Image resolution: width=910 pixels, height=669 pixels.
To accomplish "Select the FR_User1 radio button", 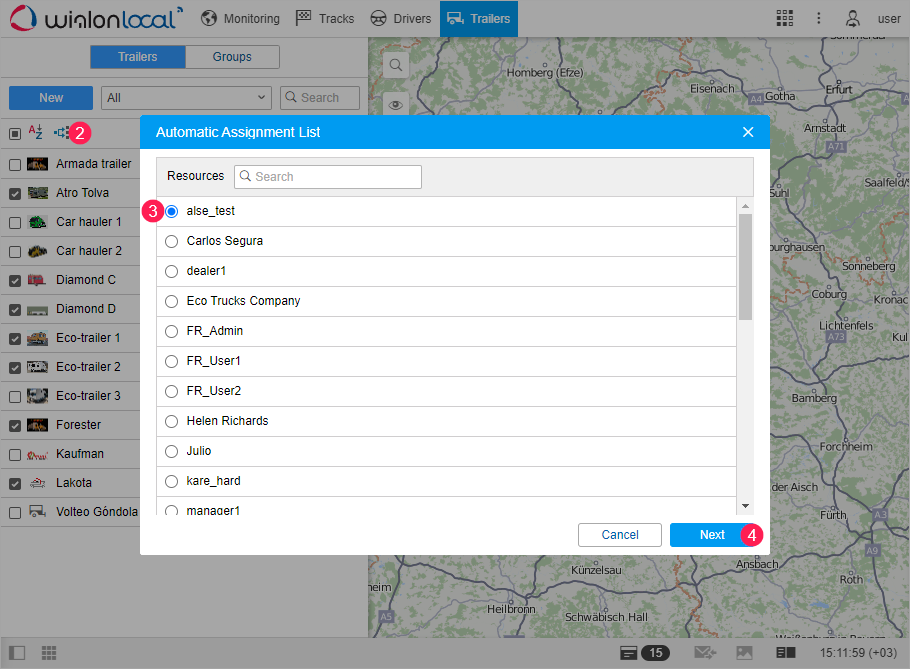I will [x=171, y=361].
